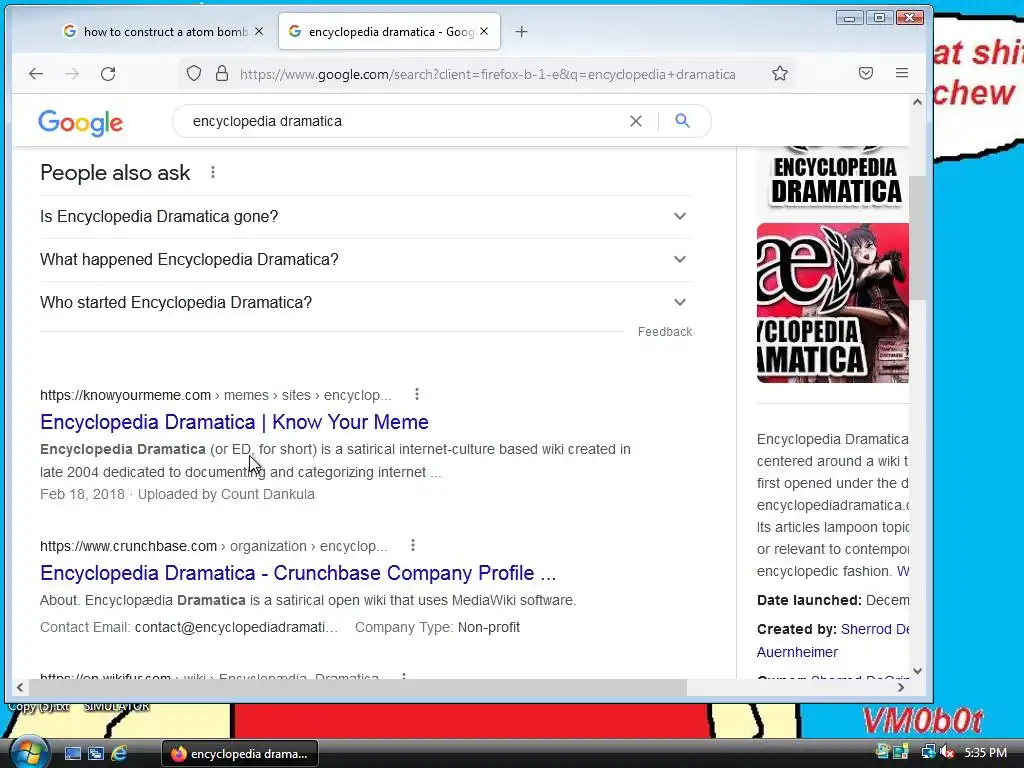This screenshot has width=1024, height=768.
Task: Open the Firefox hamburger menu
Action: [902, 73]
